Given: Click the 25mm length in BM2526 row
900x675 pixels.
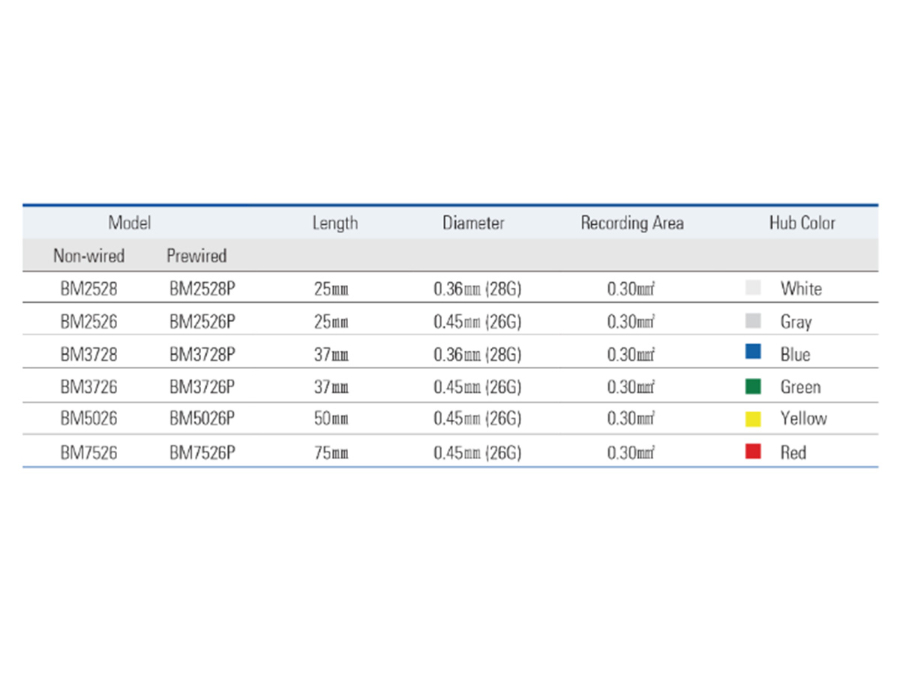Looking at the screenshot, I should [331, 321].
